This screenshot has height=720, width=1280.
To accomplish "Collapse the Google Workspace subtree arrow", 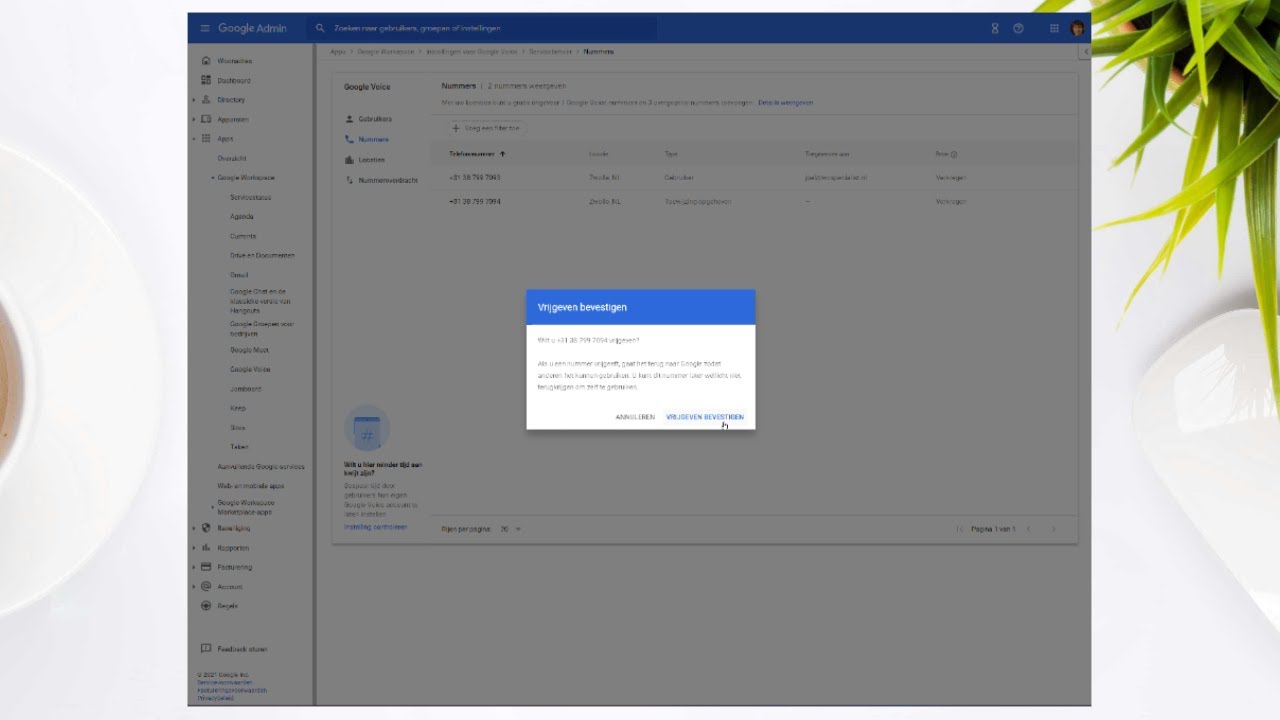I will pyautogui.click(x=213, y=178).
